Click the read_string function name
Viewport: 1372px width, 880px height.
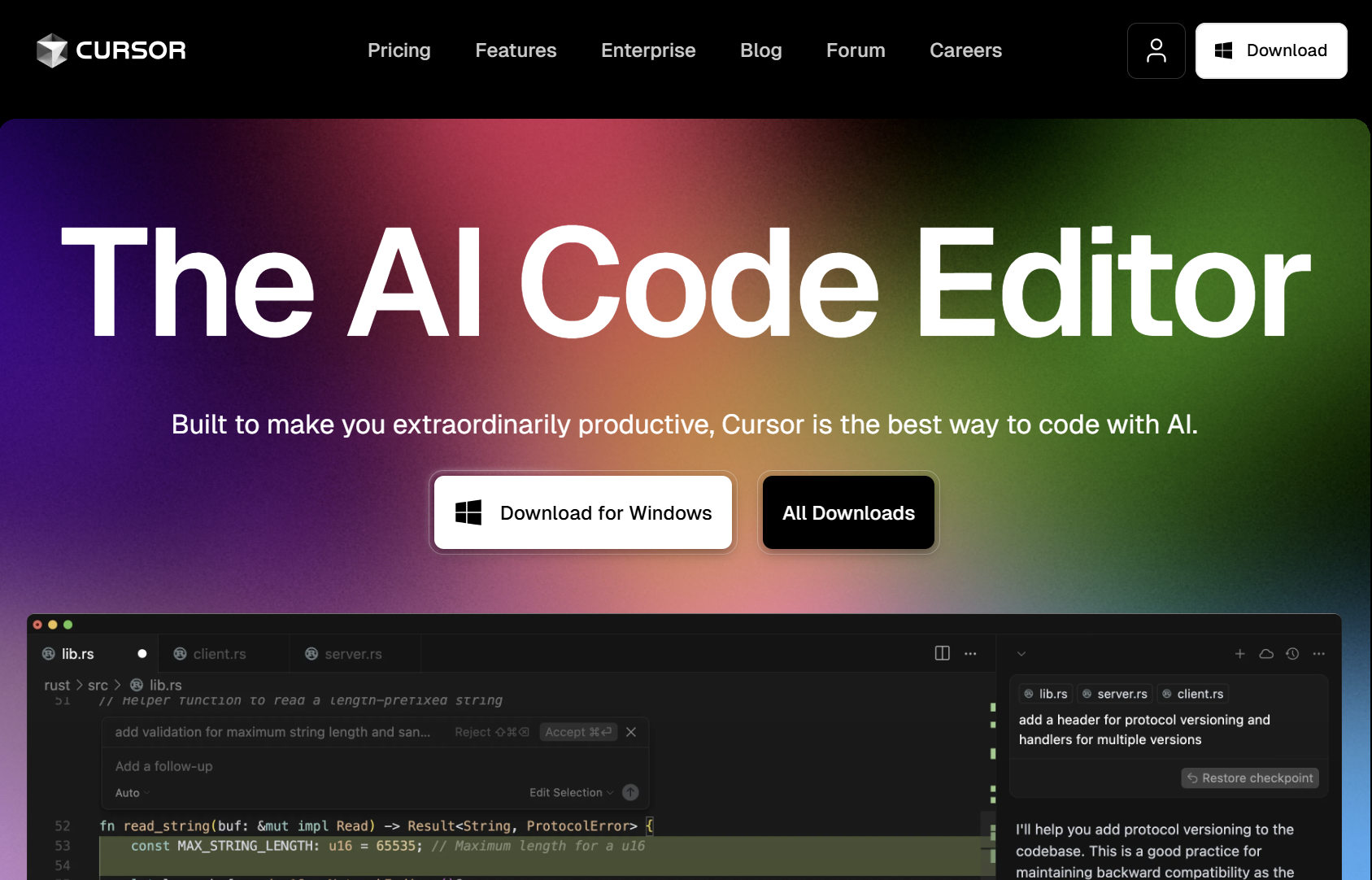pyautogui.click(x=167, y=826)
